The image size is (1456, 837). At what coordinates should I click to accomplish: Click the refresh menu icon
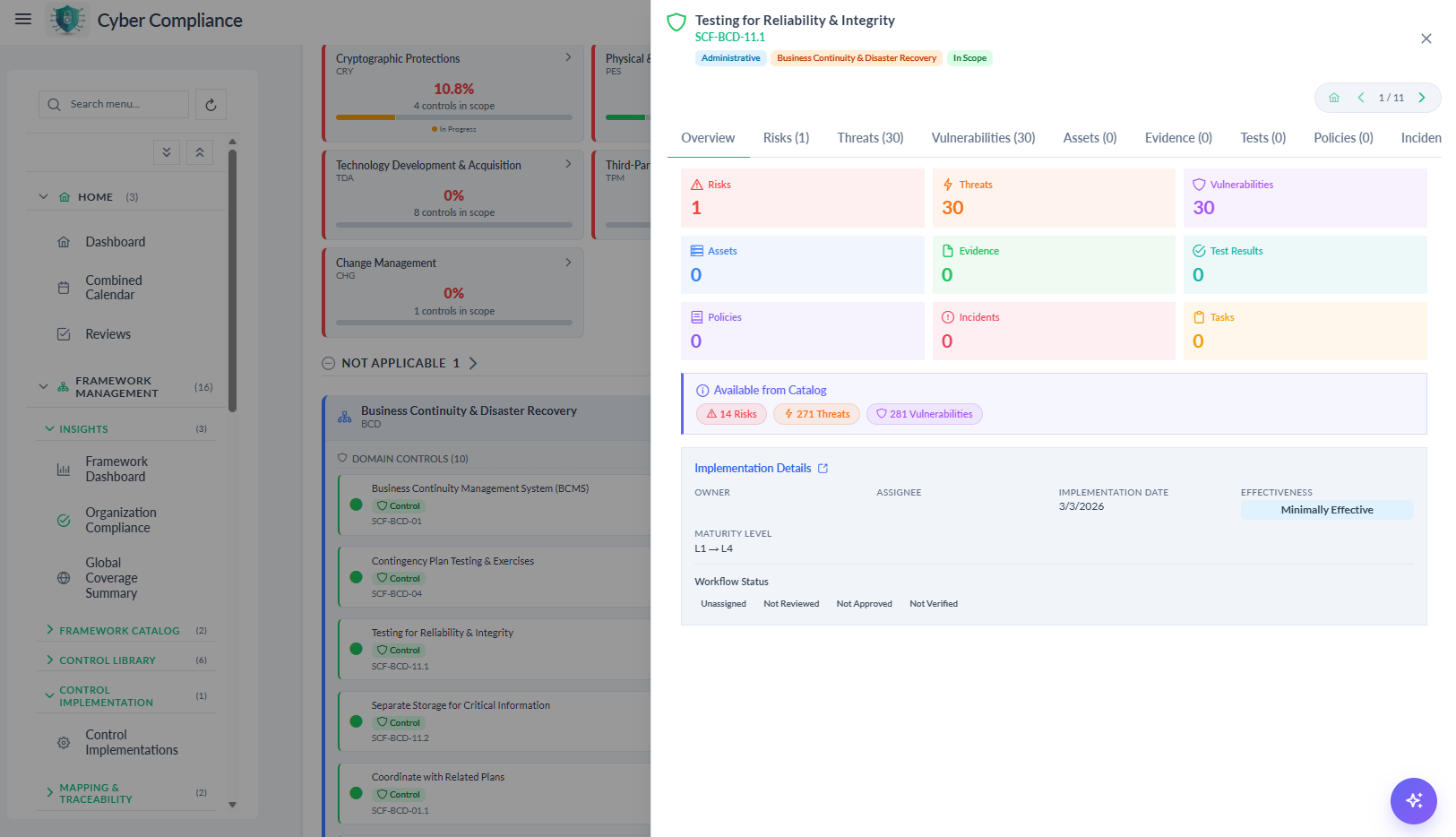coord(211,105)
